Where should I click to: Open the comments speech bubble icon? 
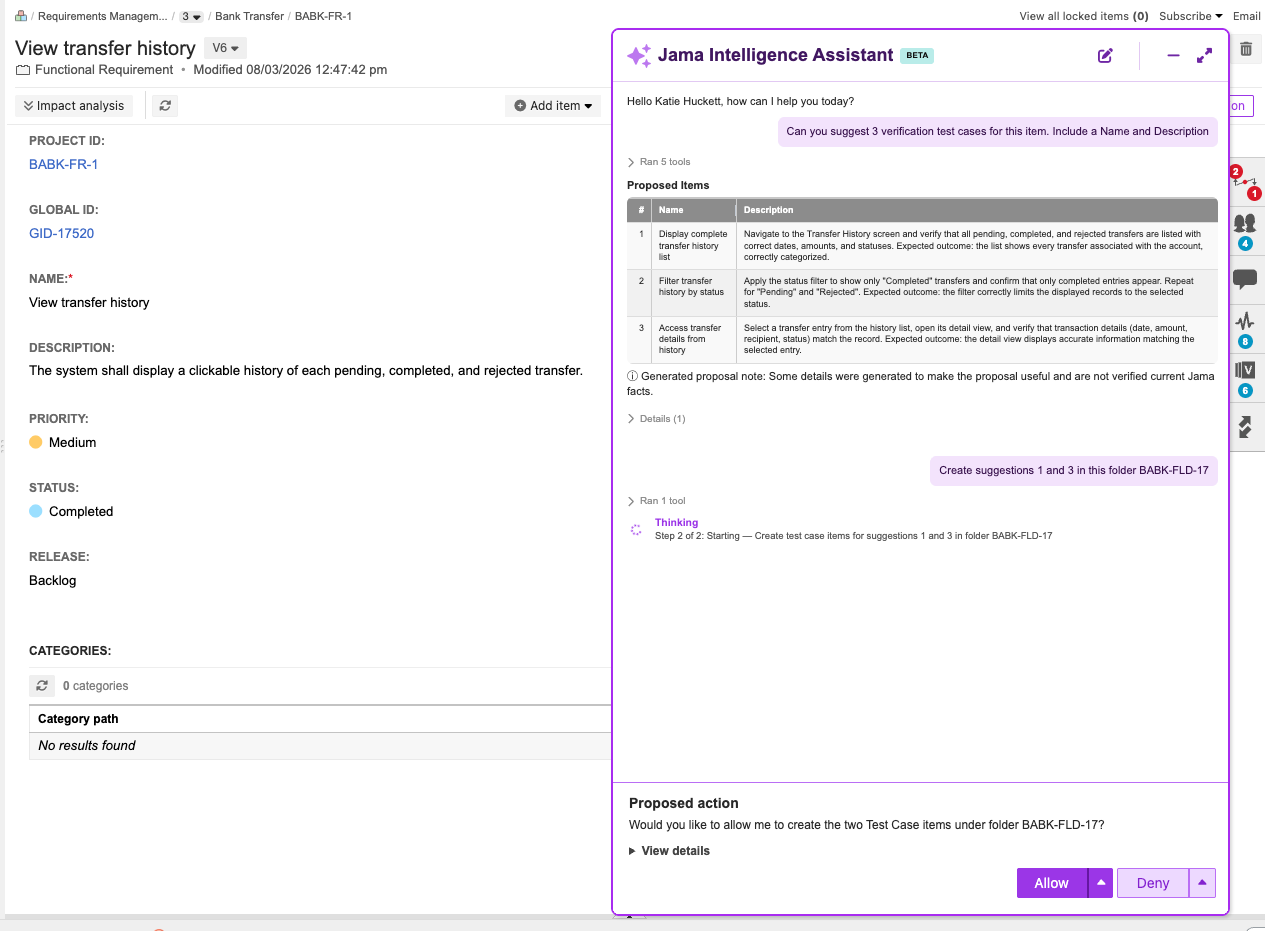coord(1245,279)
